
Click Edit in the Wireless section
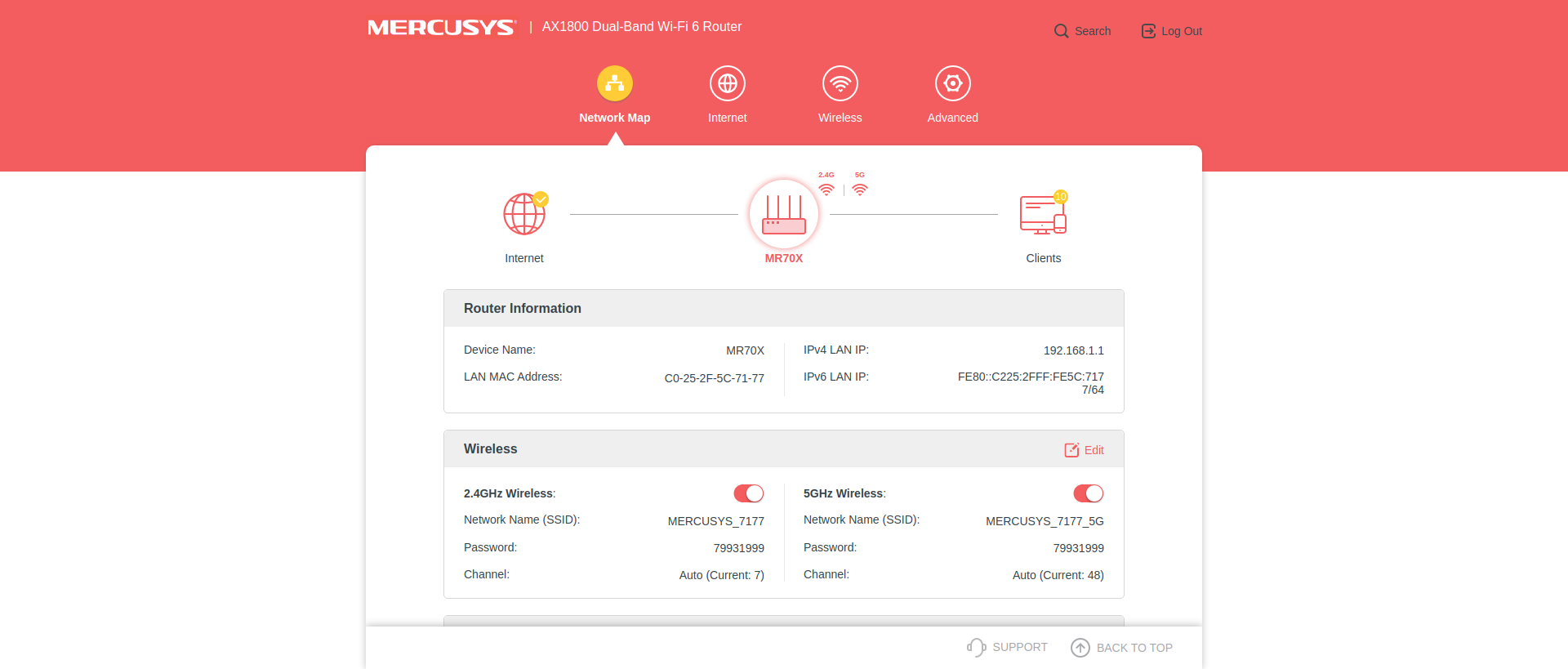coord(1084,450)
